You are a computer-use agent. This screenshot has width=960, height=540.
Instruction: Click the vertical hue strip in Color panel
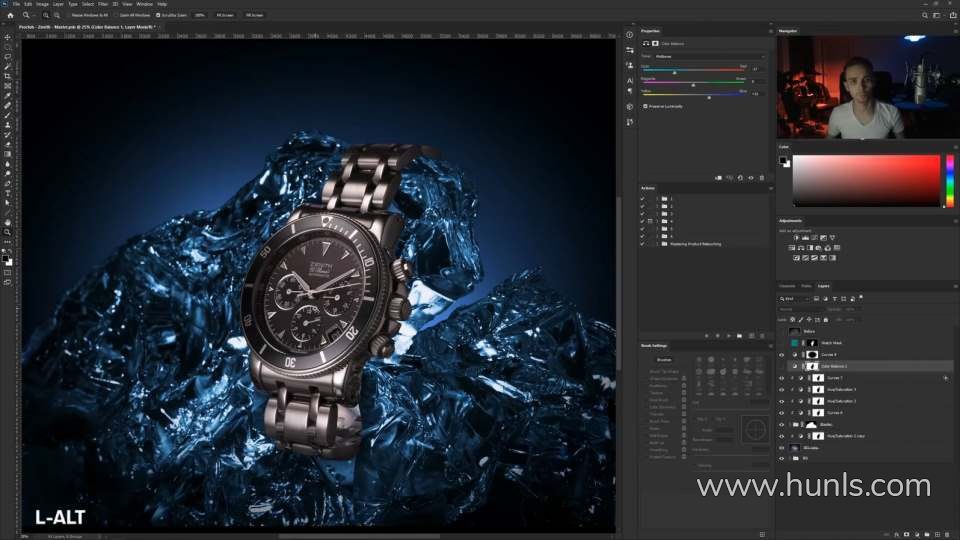click(x=950, y=181)
